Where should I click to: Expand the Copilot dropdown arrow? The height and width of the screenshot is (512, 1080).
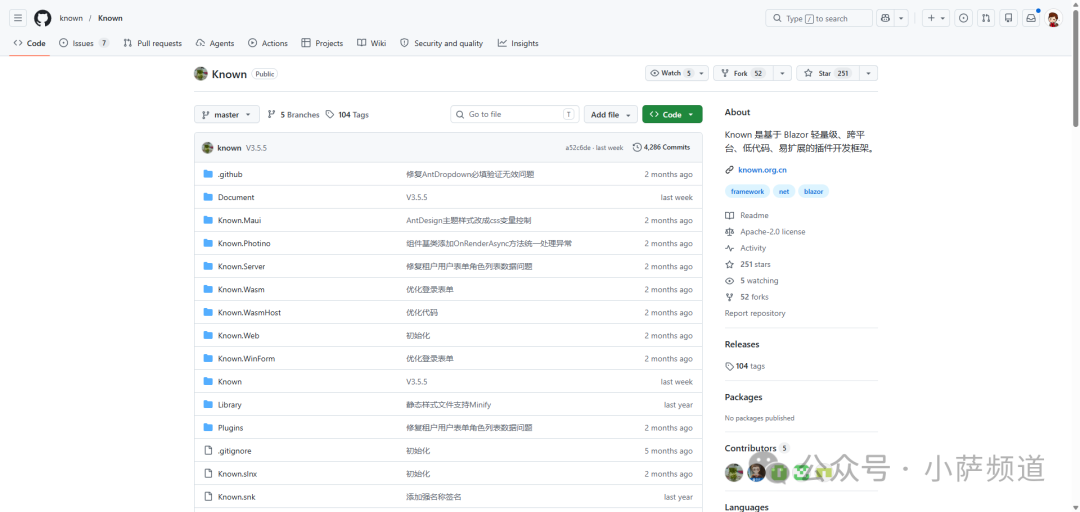click(901, 18)
